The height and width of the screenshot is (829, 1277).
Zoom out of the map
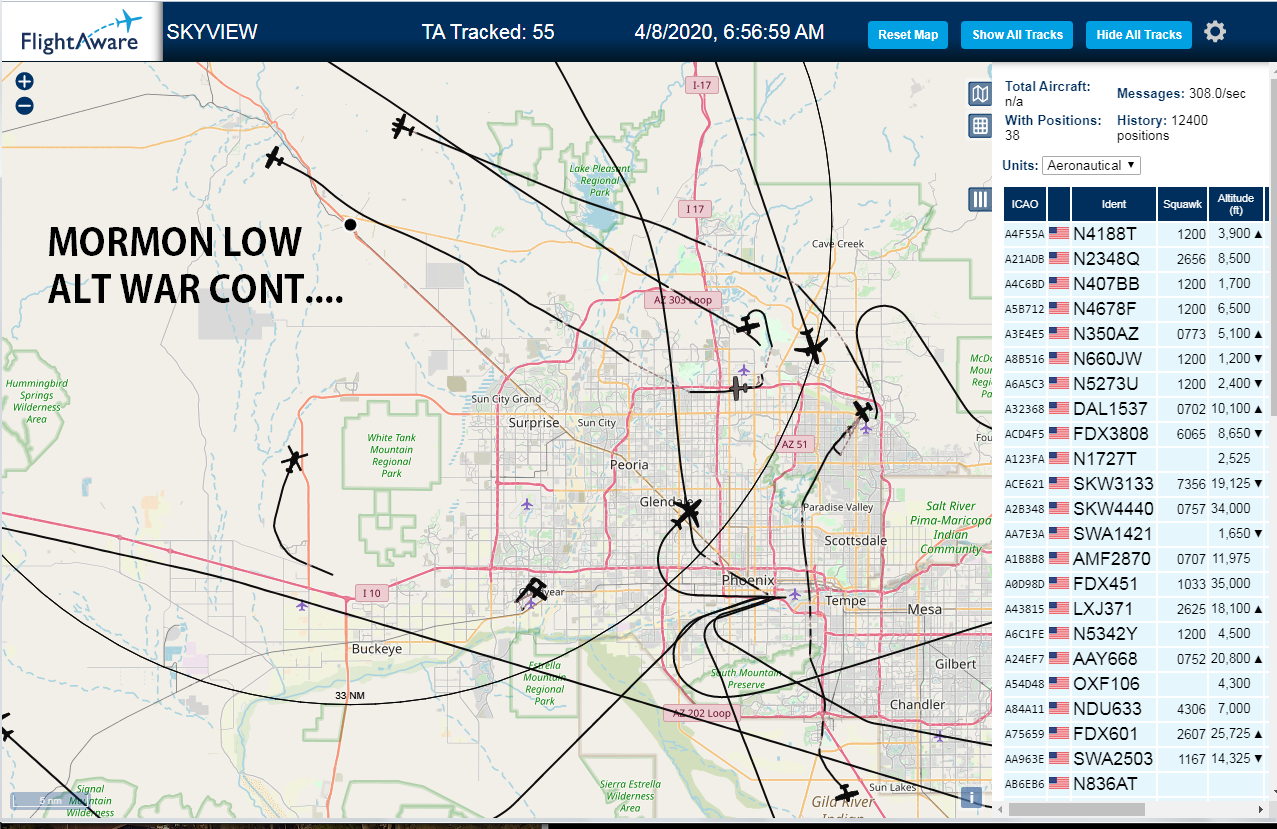(25, 105)
